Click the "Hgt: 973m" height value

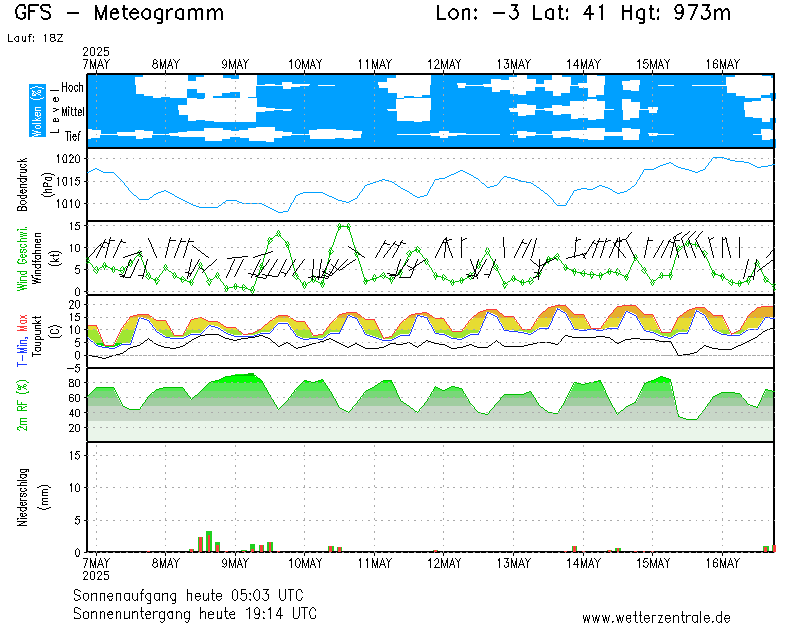coord(676,13)
